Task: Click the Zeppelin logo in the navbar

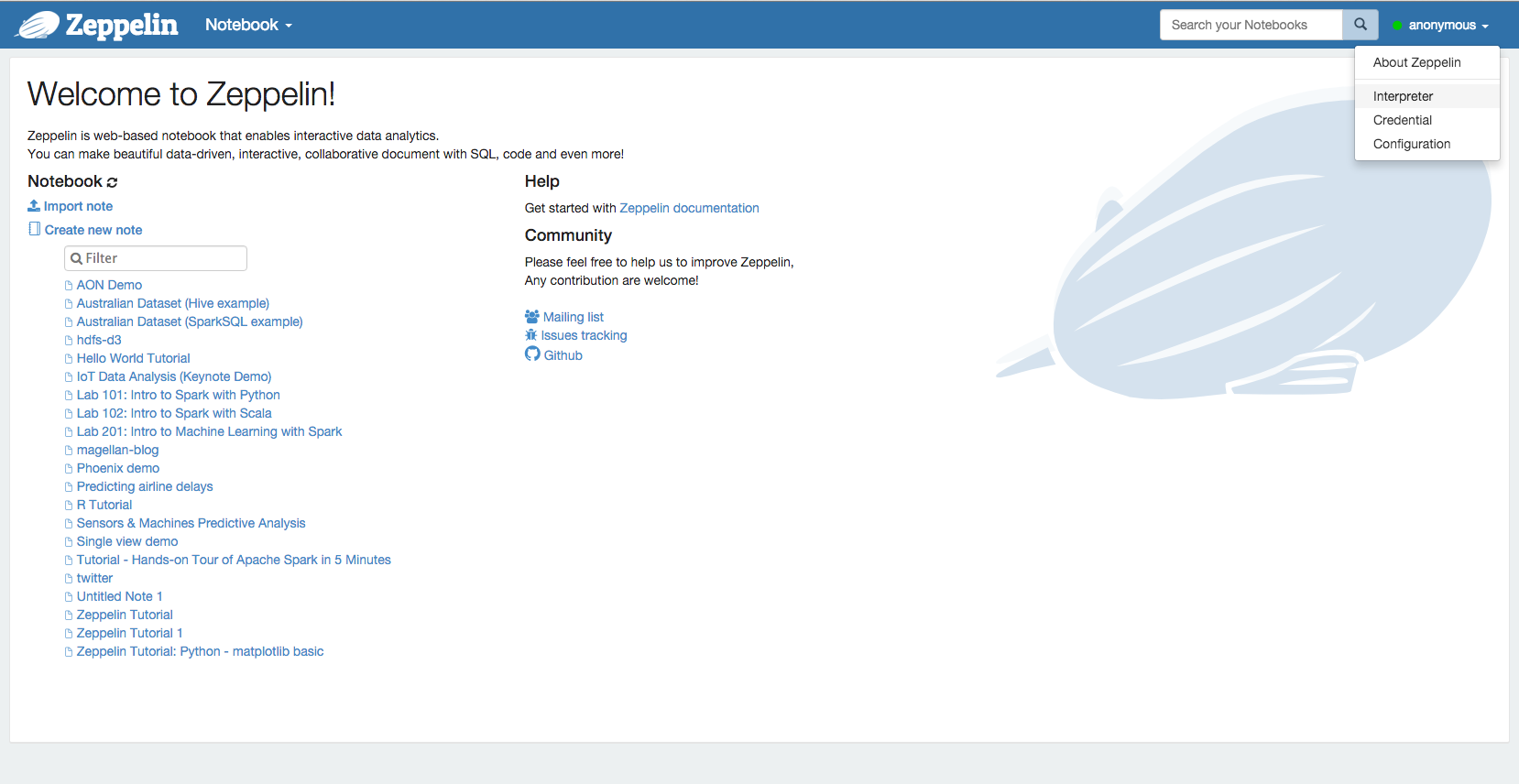Action: click(96, 25)
